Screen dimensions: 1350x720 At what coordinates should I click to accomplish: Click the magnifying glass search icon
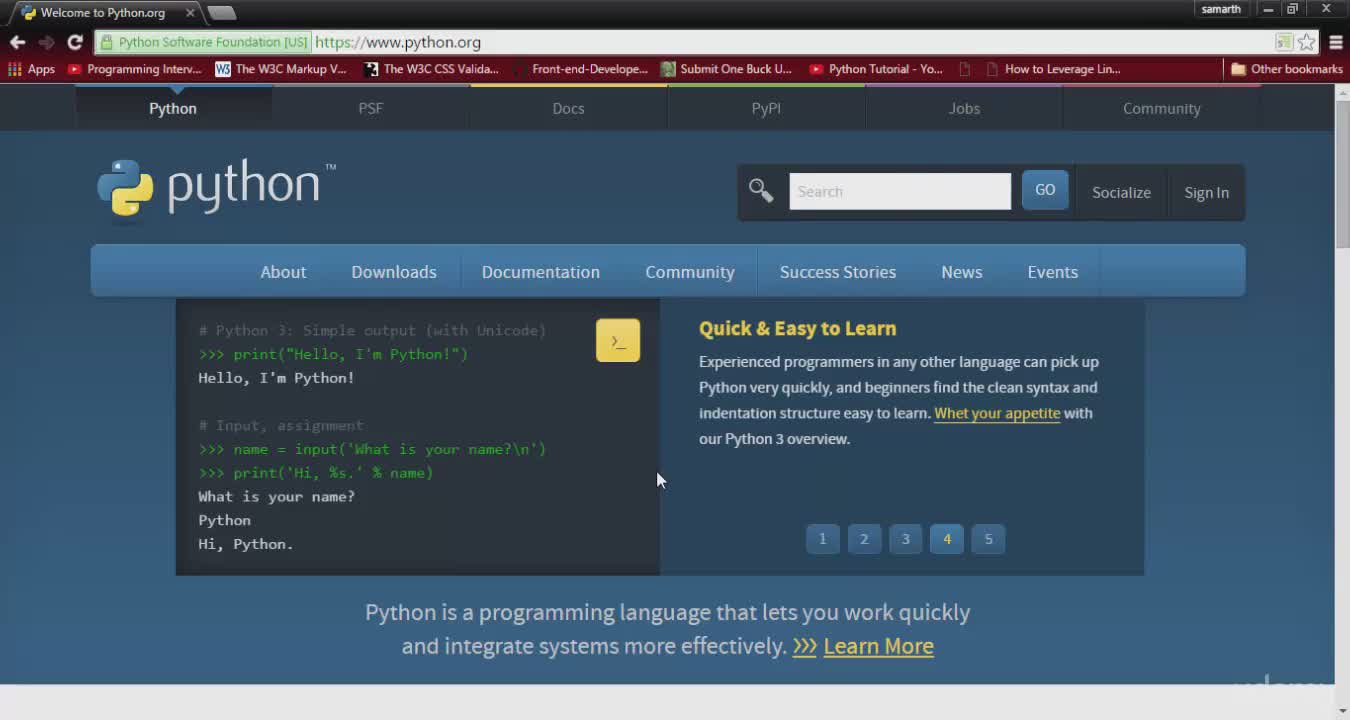pyautogui.click(x=761, y=191)
